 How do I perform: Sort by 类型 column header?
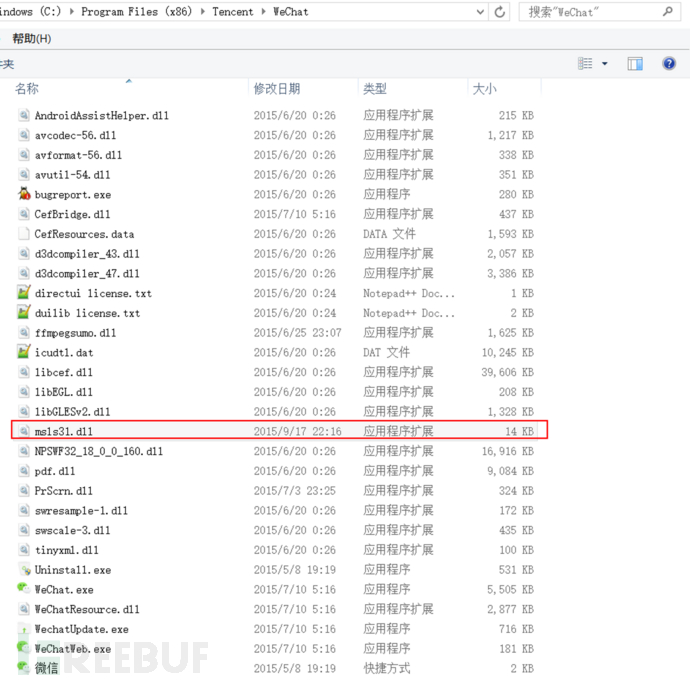375,89
